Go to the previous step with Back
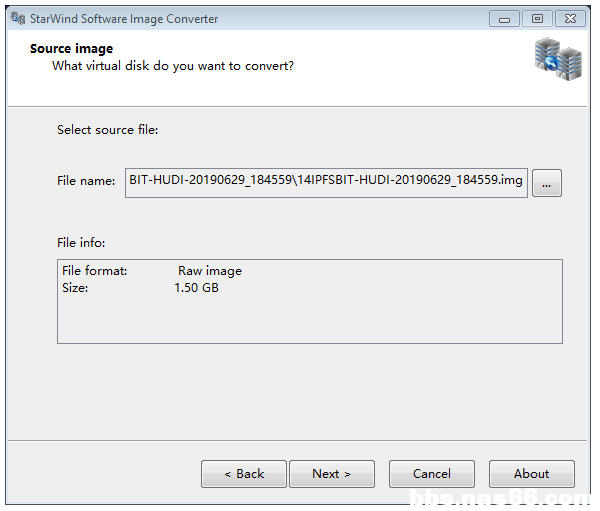600x511 pixels. [x=244, y=474]
